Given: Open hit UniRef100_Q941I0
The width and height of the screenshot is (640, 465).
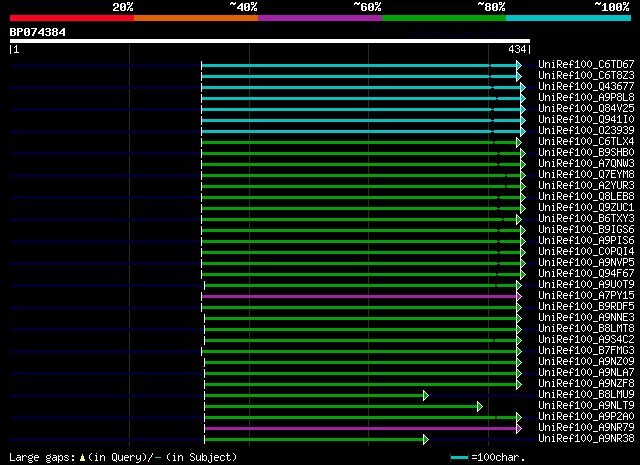Looking at the screenshot, I should [x=586, y=120].
